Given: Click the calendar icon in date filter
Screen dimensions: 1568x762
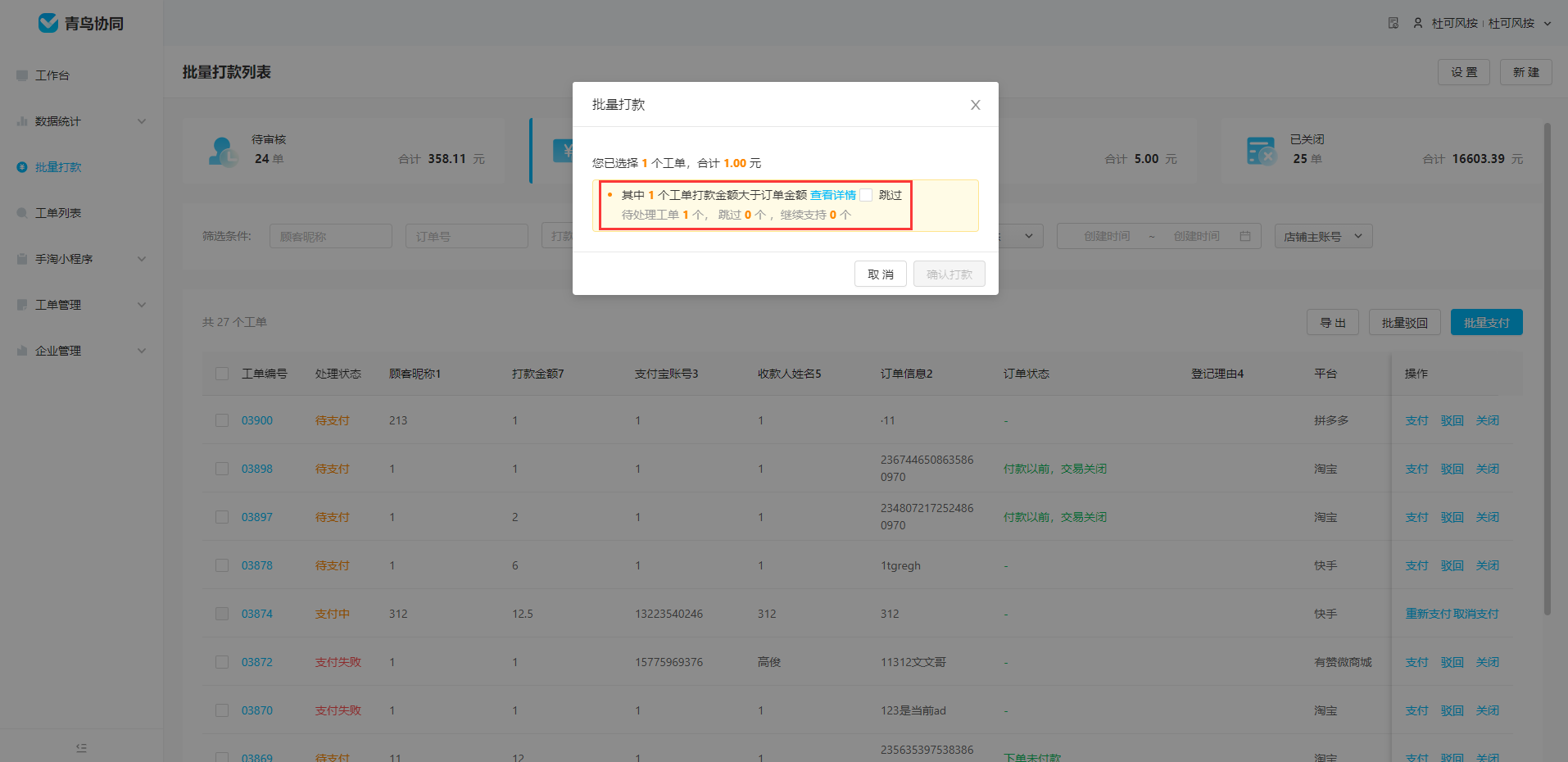Looking at the screenshot, I should tap(1245, 236).
